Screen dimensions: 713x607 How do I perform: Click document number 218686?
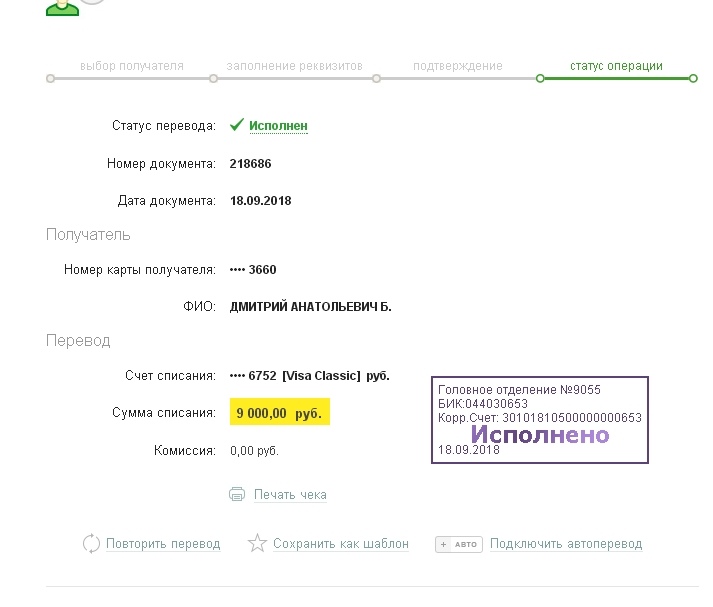point(251,163)
